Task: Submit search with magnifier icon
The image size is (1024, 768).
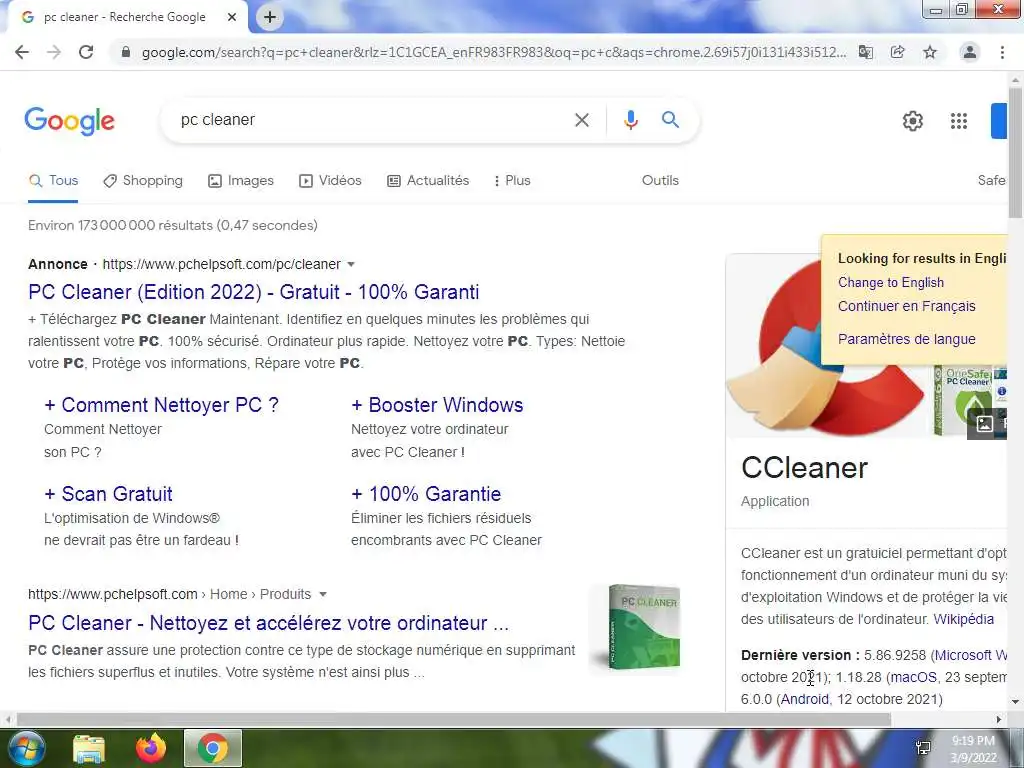Action: 671,120
